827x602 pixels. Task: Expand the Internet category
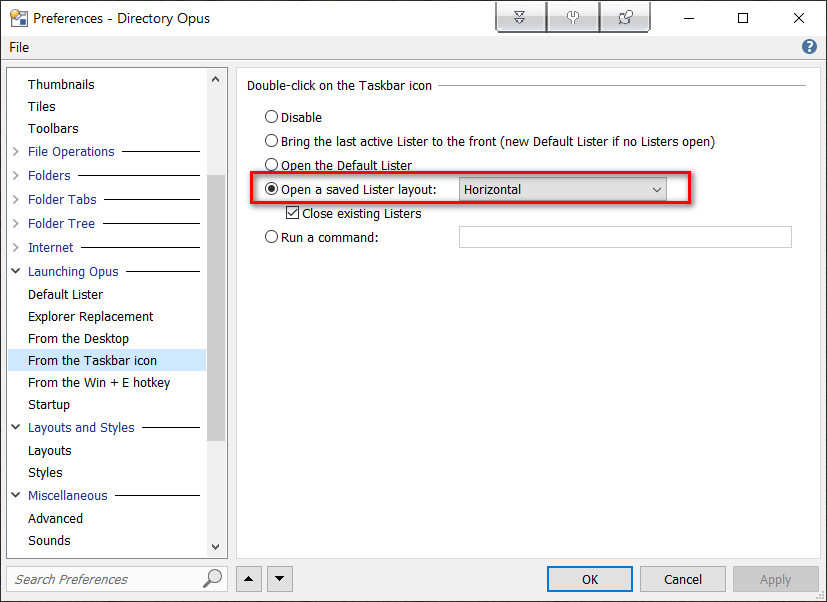click(x=16, y=248)
